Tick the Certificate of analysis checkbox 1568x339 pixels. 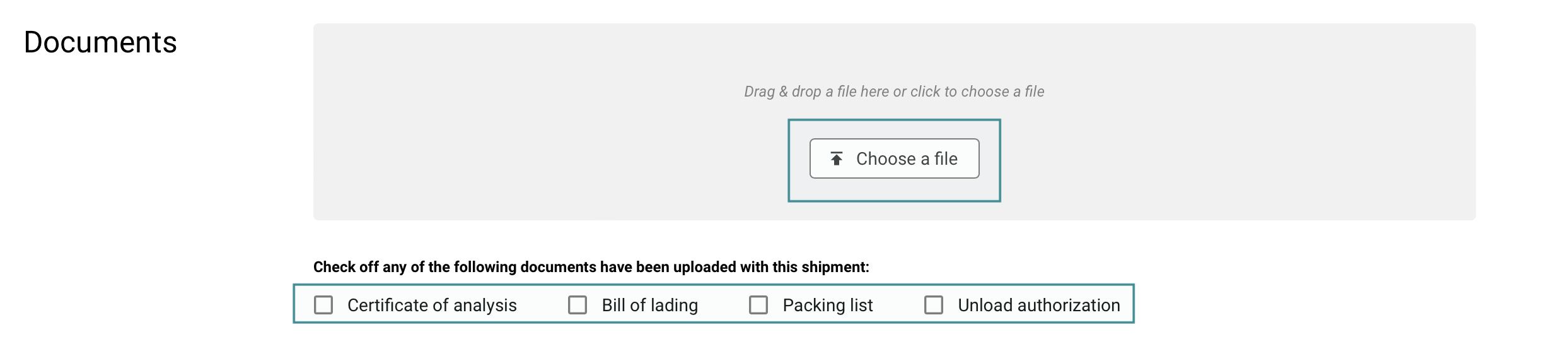pos(323,305)
